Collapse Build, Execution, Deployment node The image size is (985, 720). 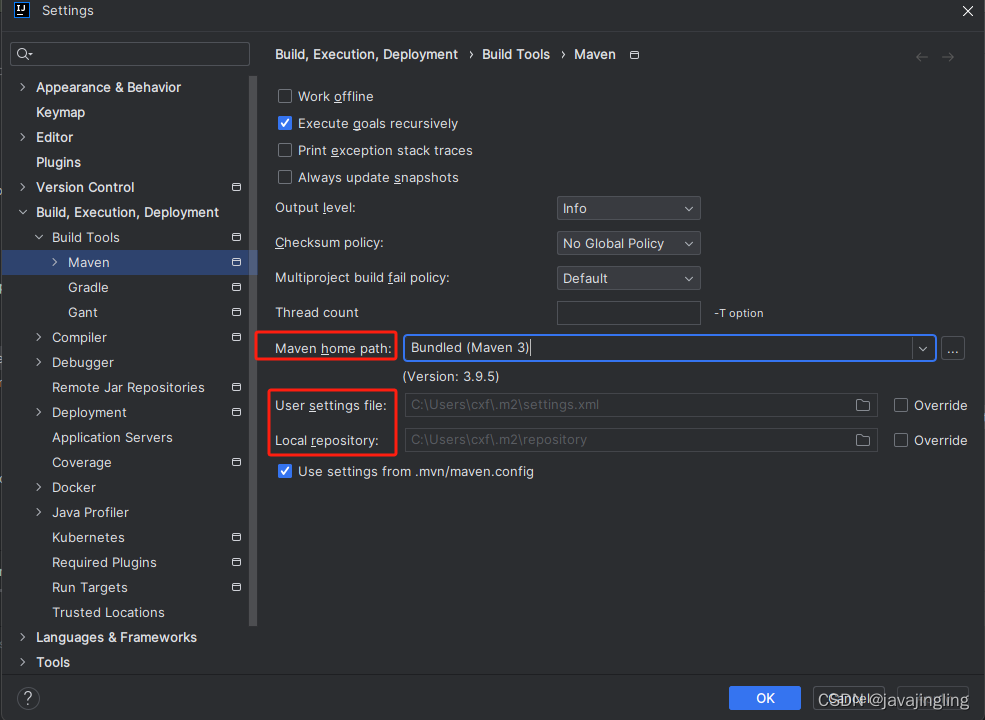tap(23, 212)
